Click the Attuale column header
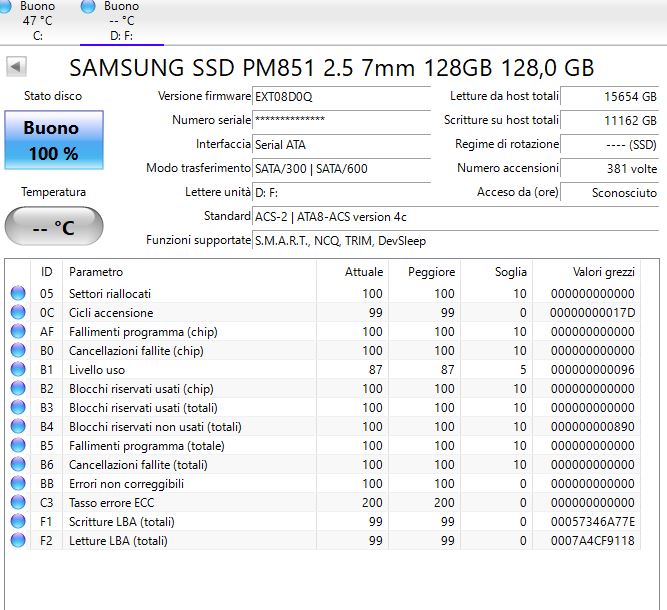667x610 pixels. (x=353, y=272)
